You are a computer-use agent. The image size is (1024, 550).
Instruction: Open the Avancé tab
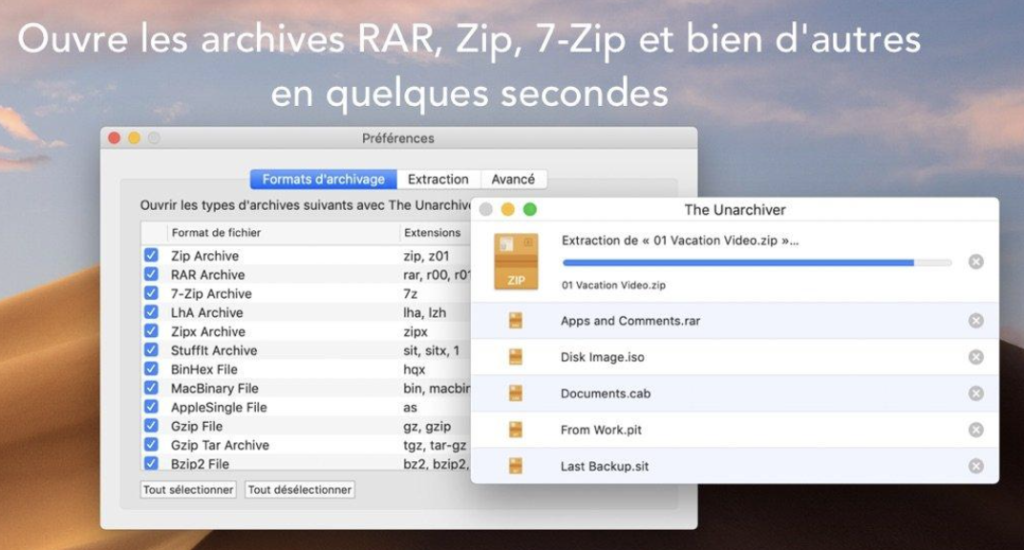[513, 179]
